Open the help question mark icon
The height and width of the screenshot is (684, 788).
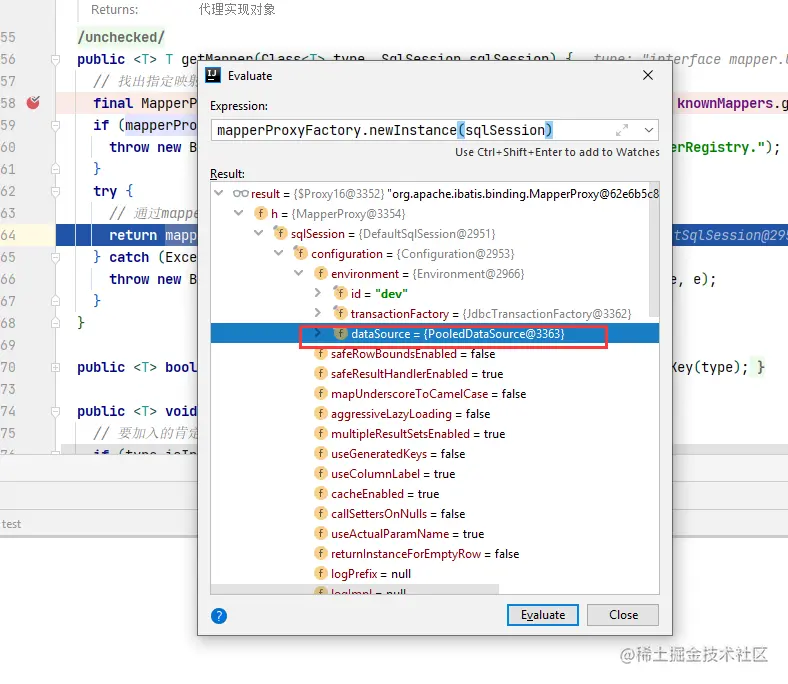[x=219, y=616]
